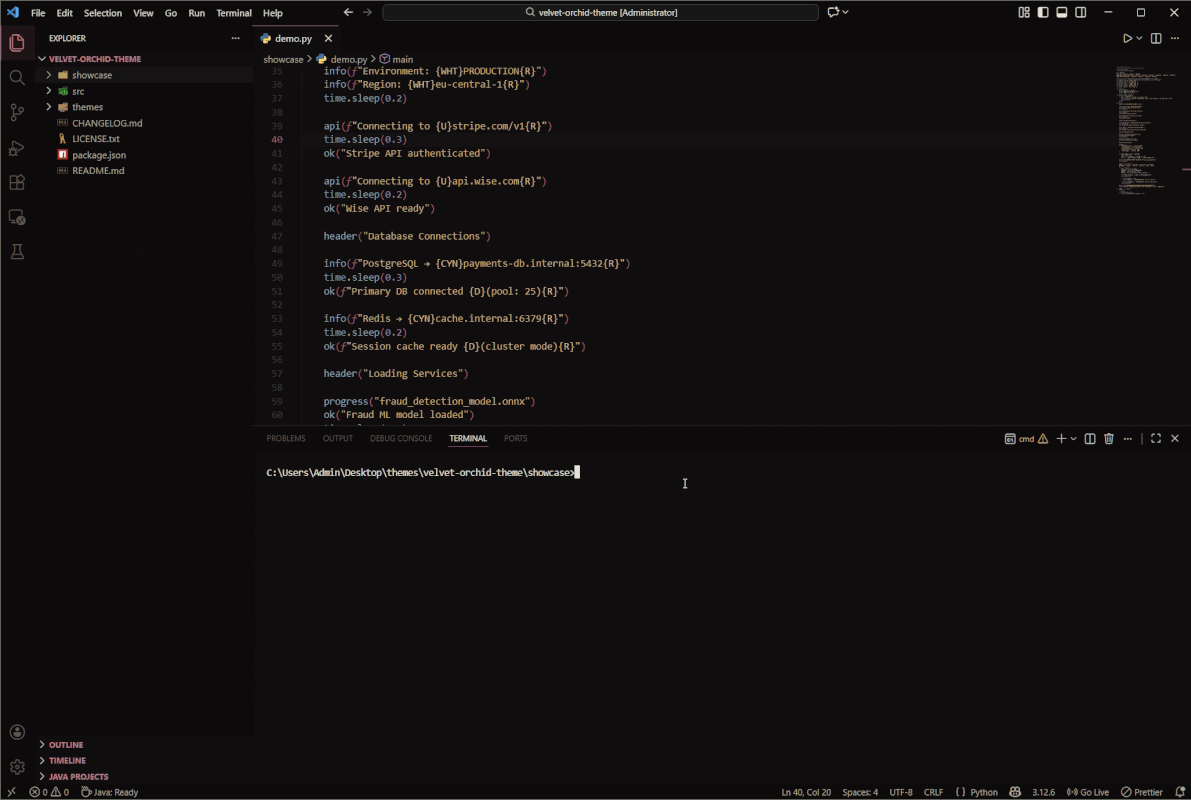
Task: Open the Selection menu
Action: [x=103, y=13]
